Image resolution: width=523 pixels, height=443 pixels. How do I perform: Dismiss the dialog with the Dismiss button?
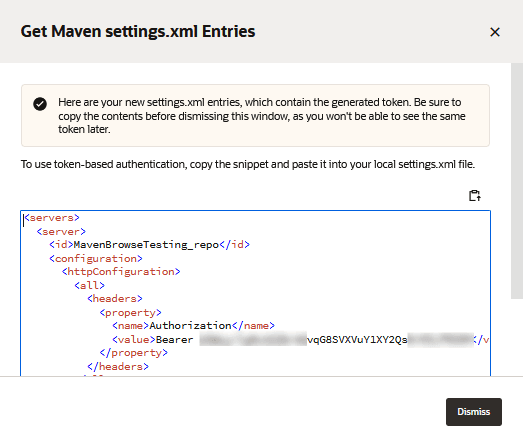pos(474,412)
